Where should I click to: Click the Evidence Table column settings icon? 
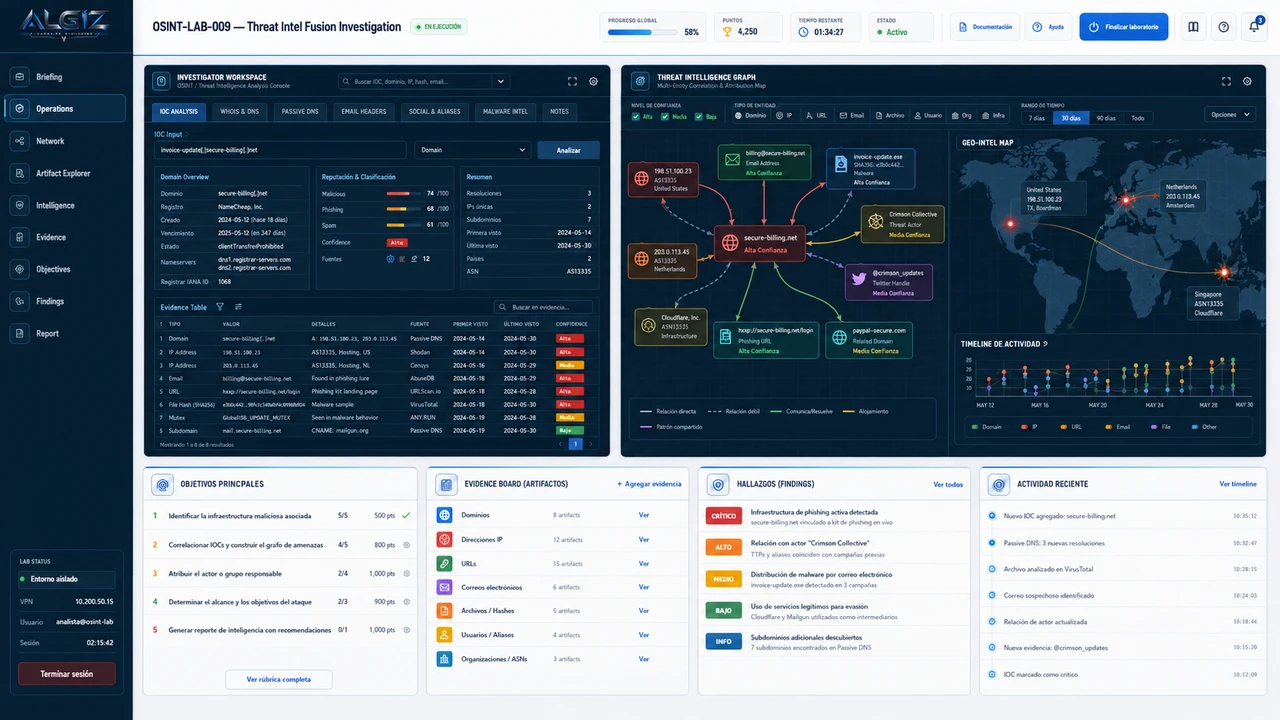coord(238,307)
